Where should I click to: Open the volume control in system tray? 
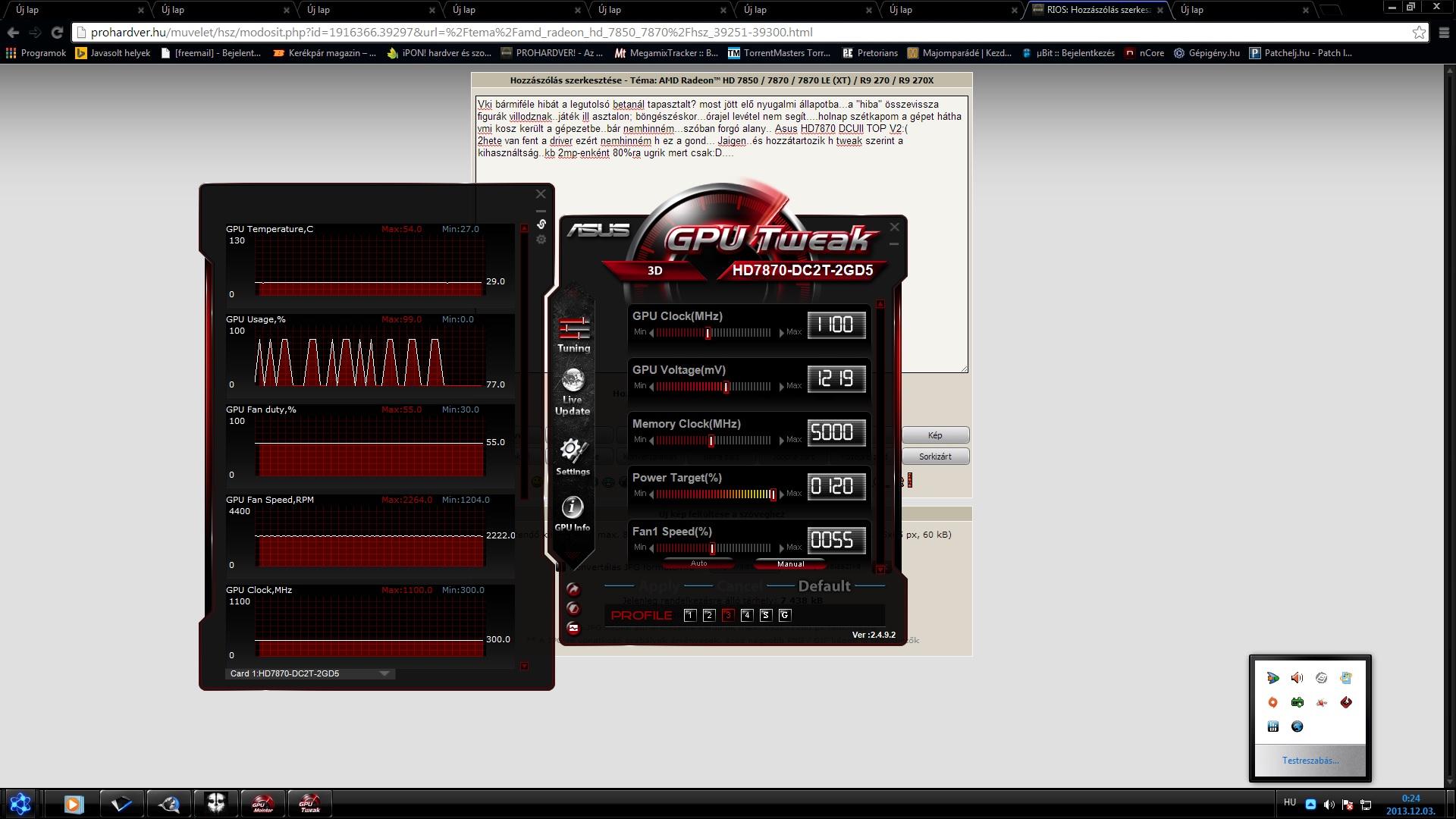click(1329, 805)
